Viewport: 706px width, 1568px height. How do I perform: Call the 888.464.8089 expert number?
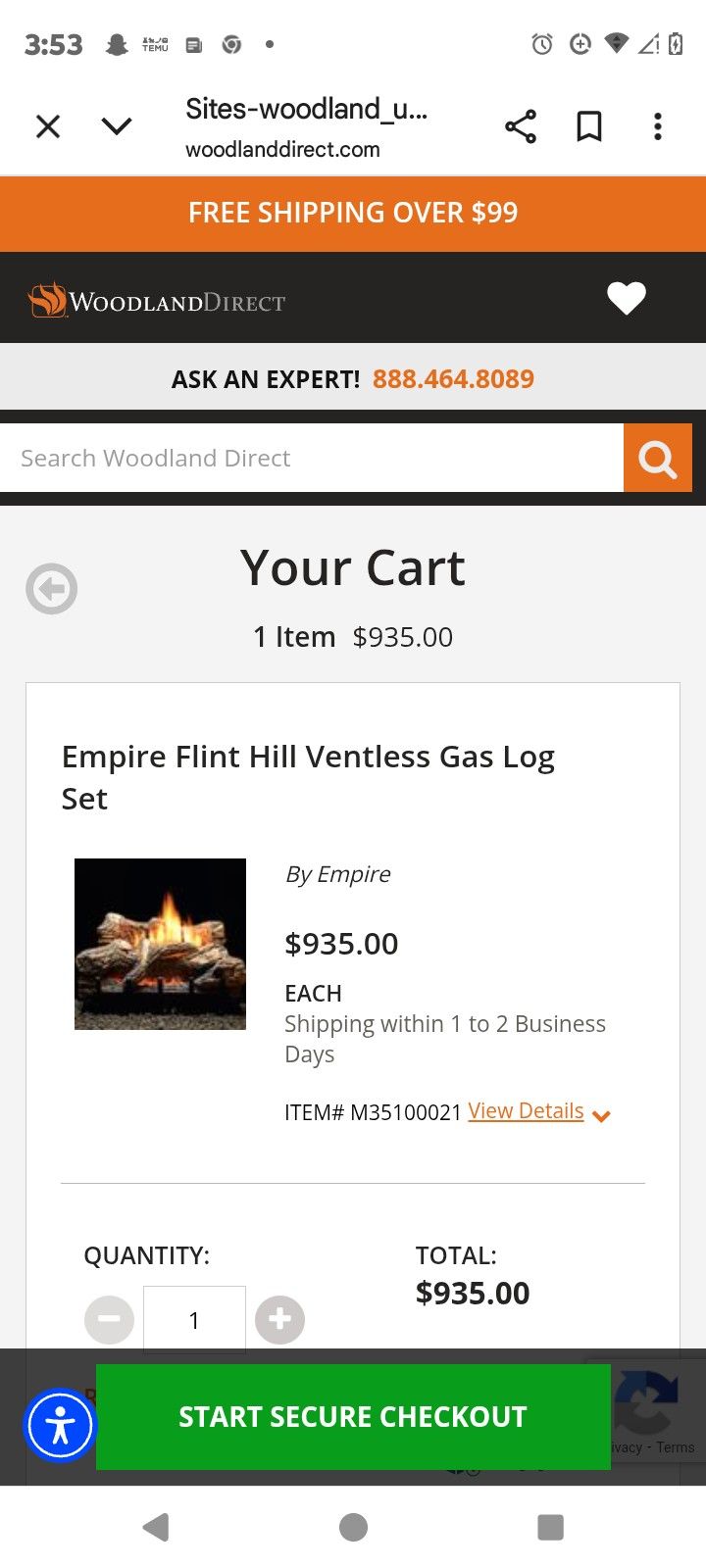coord(453,379)
